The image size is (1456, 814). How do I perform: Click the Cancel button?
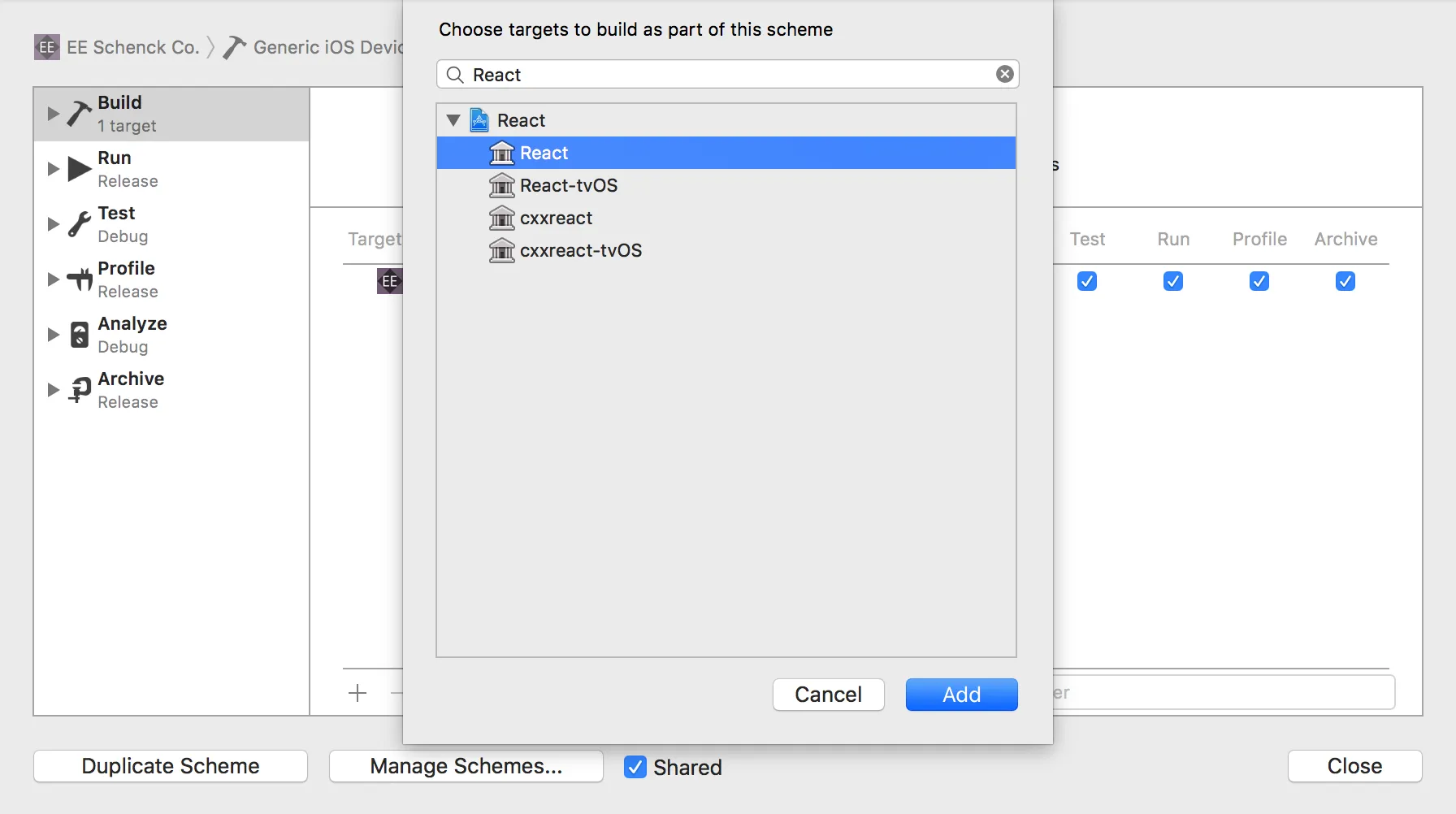(828, 695)
